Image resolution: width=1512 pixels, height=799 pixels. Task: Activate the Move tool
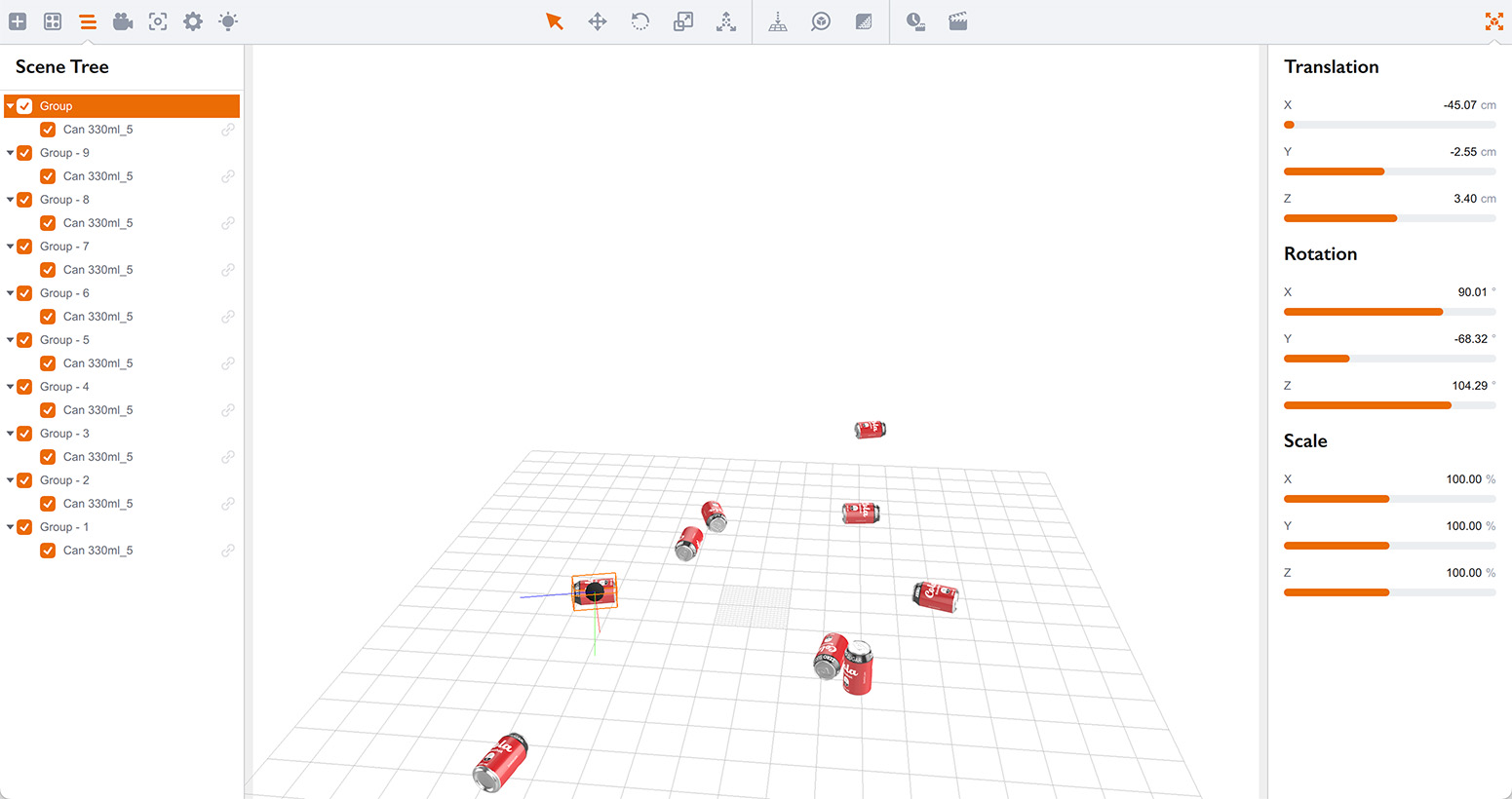pyautogui.click(x=597, y=20)
